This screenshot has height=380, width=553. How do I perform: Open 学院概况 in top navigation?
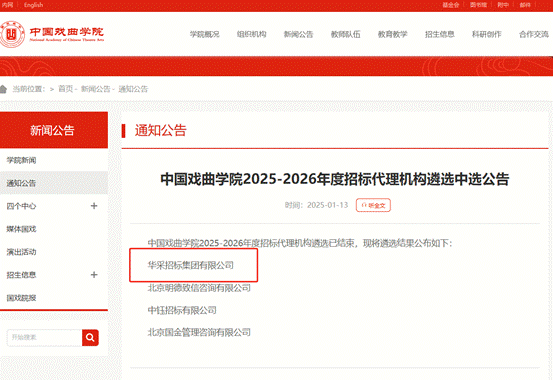coord(205,34)
